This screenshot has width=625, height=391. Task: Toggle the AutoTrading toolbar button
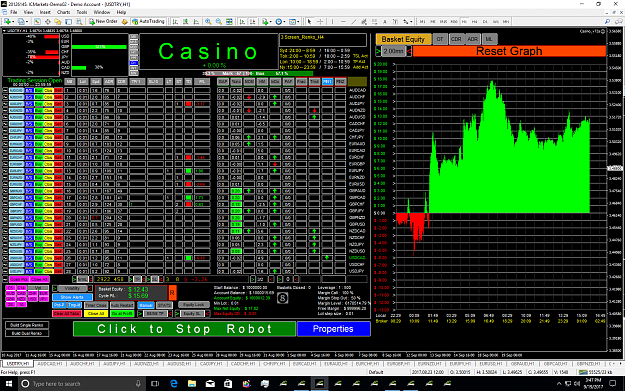pyautogui.click(x=148, y=21)
